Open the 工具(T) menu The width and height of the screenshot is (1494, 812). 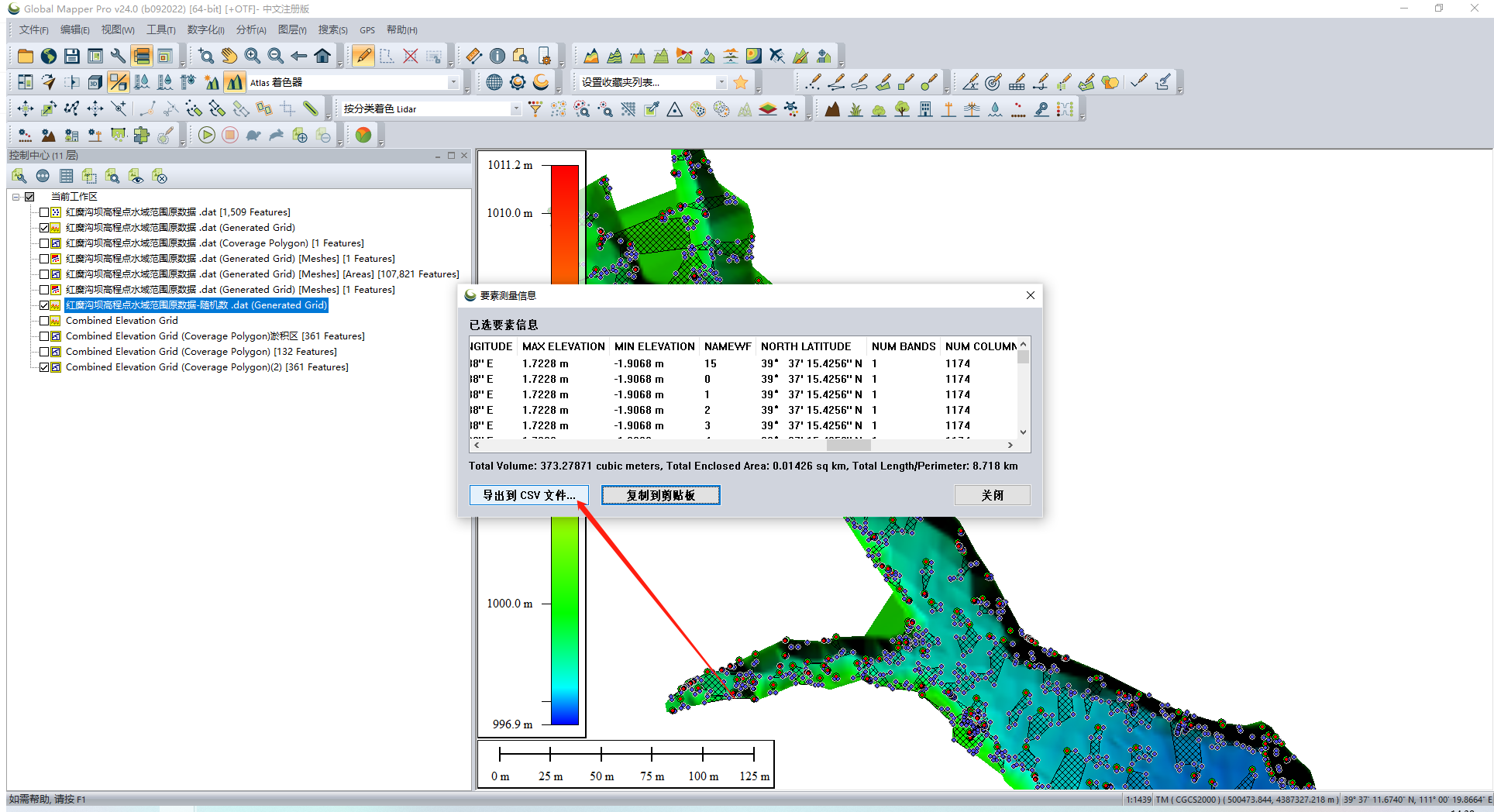(x=160, y=29)
